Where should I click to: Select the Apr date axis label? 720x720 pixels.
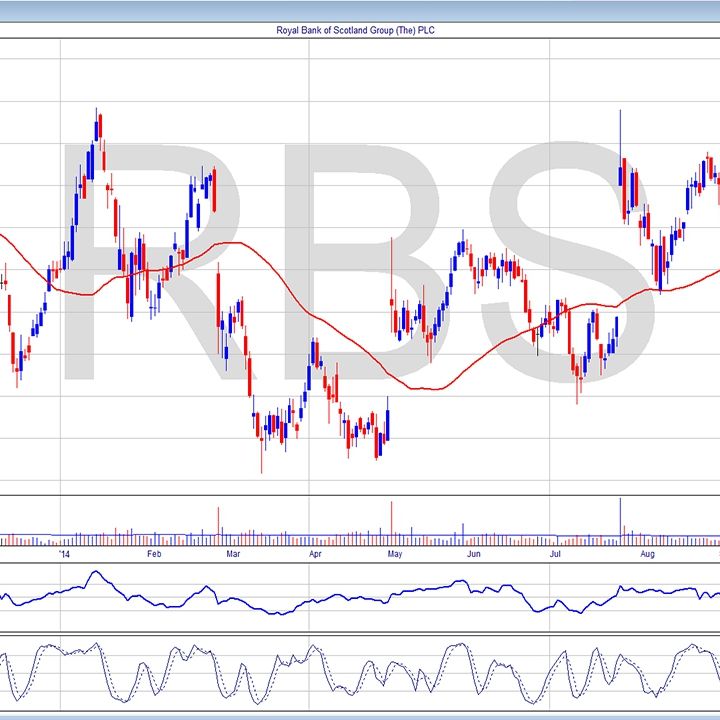[x=315, y=553]
